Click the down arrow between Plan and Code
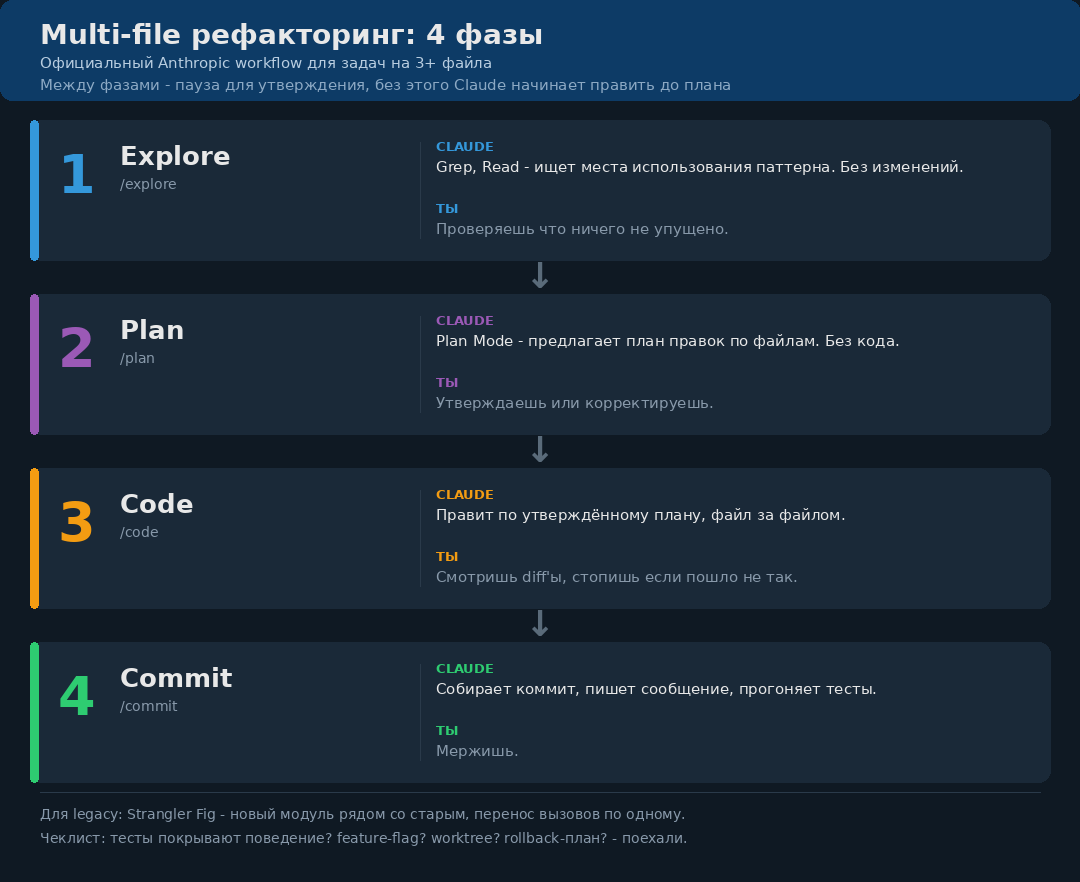Viewport: 1080px width, 882px height. 540,450
